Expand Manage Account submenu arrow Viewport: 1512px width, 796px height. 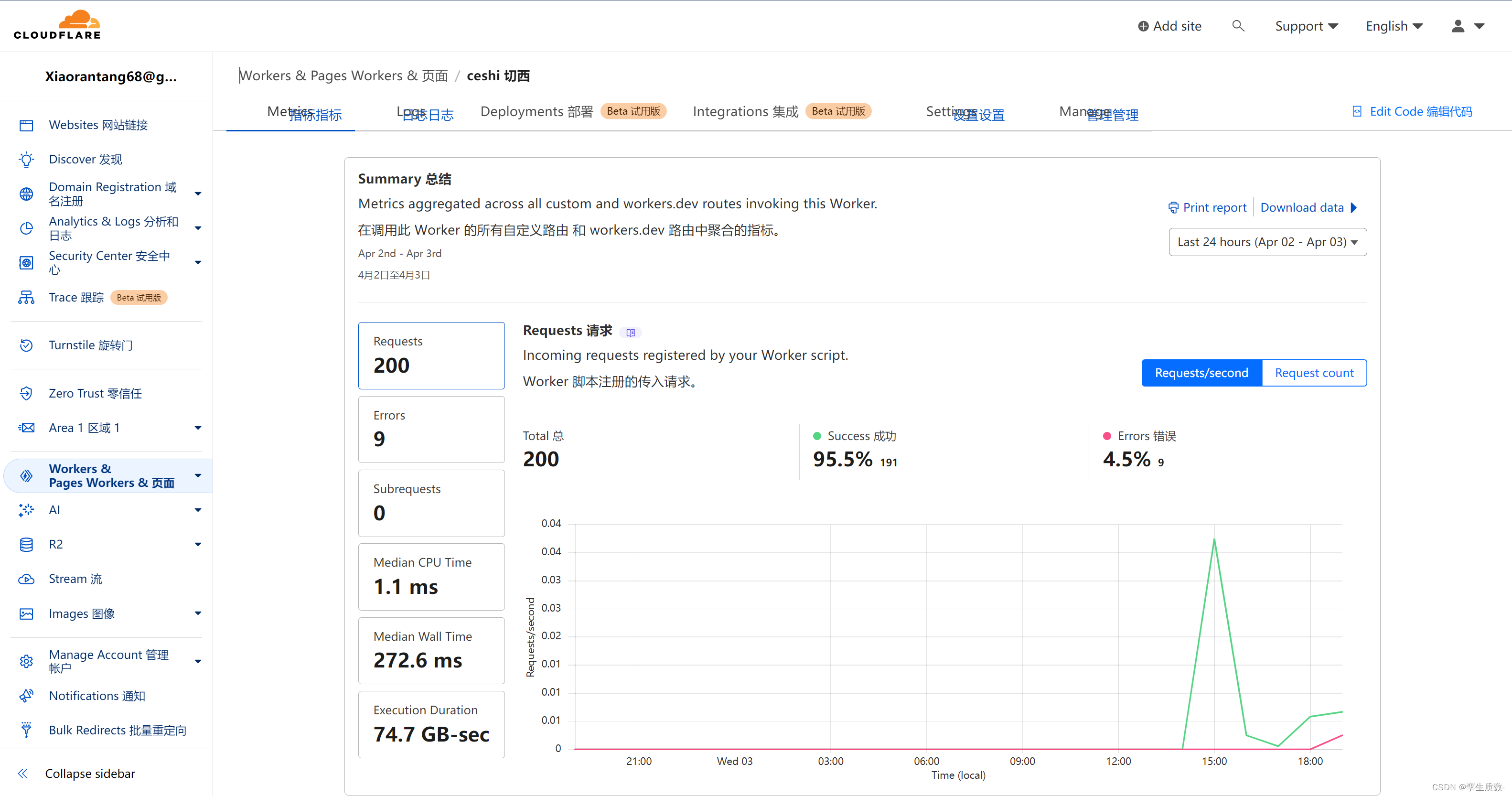pyautogui.click(x=198, y=661)
